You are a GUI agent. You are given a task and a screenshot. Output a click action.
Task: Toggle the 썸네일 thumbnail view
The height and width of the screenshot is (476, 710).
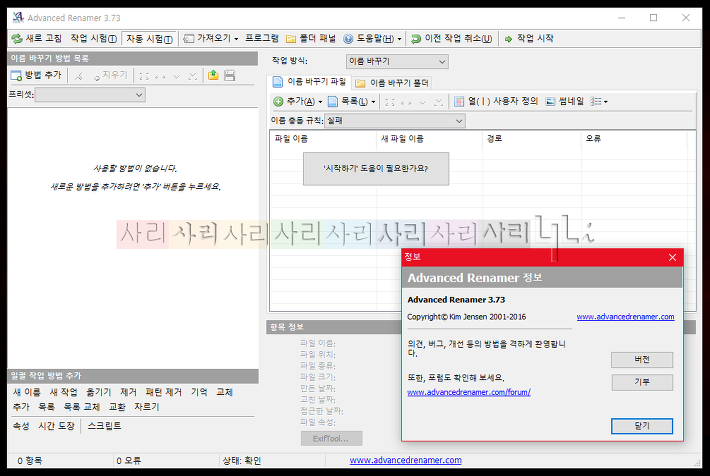click(564, 101)
